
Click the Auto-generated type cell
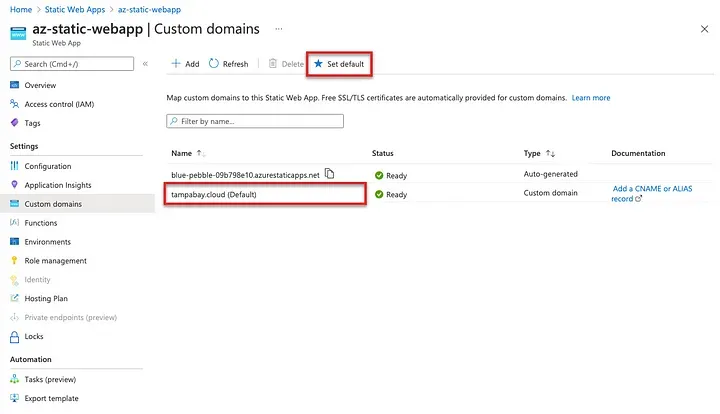point(551,174)
